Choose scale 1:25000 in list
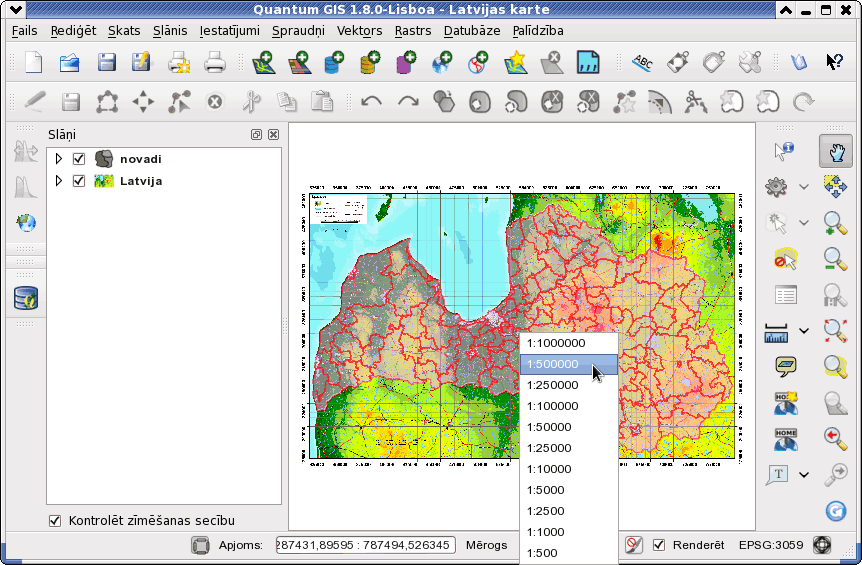 click(x=568, y=447)
